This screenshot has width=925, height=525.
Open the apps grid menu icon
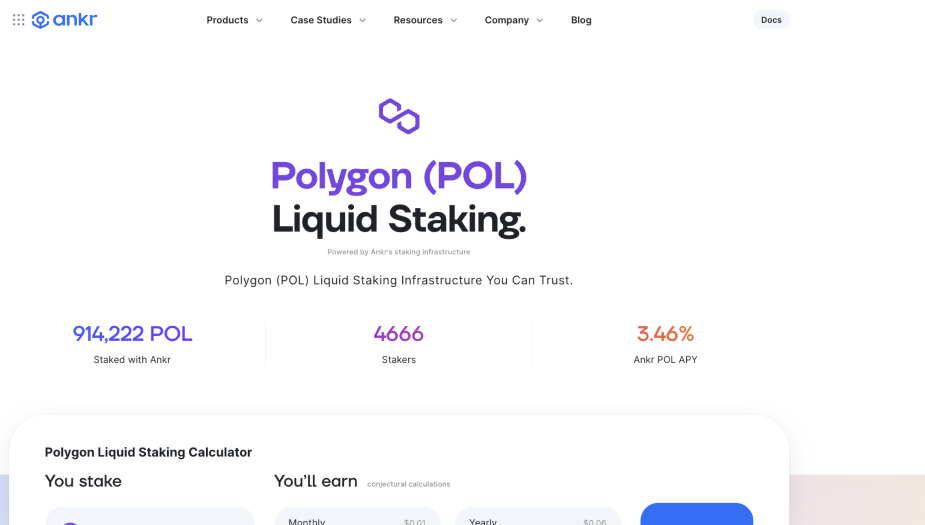pyautogui.click(x=18, y=20)
